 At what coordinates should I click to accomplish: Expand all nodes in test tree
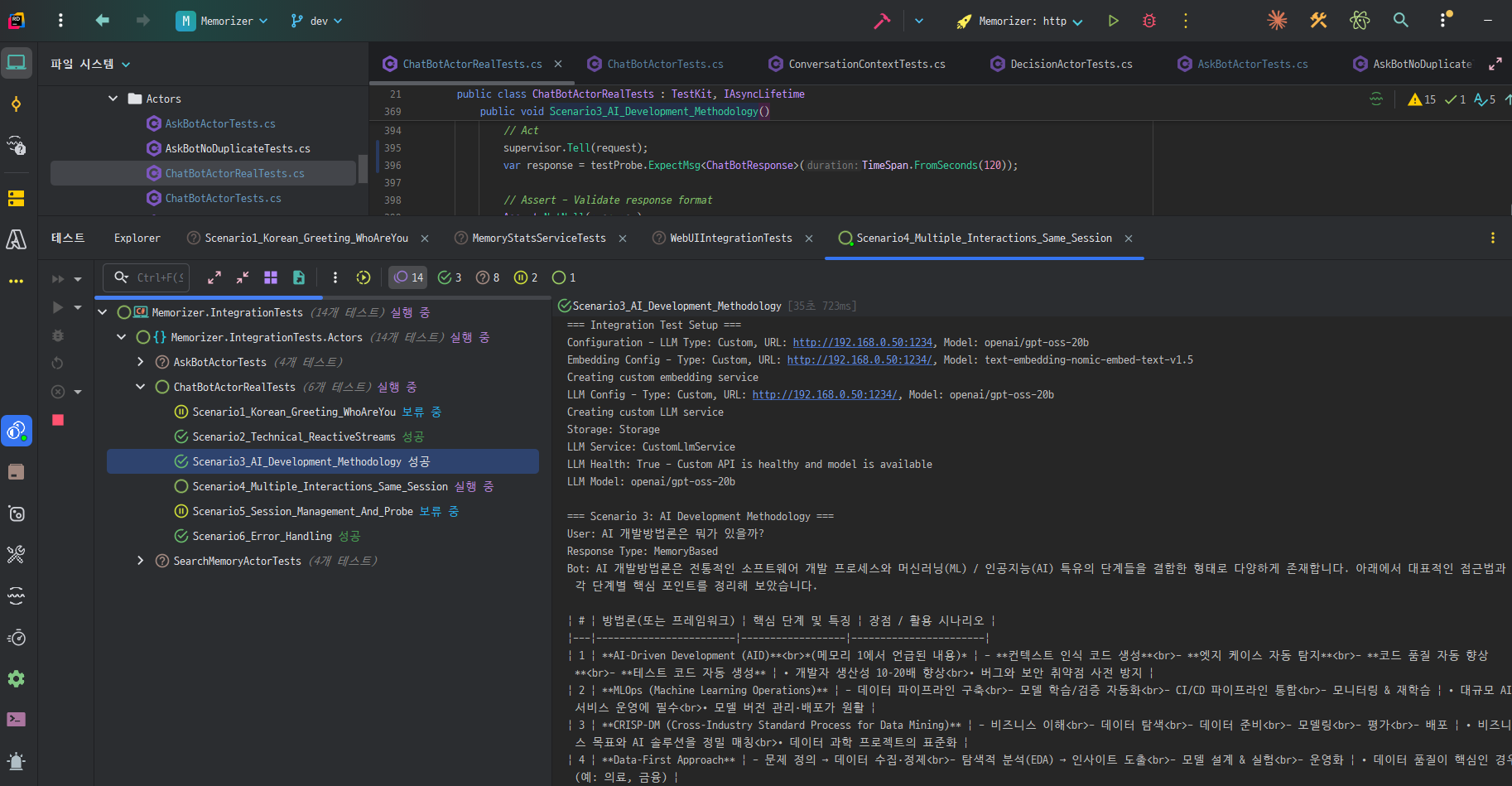tap(214, 277)
